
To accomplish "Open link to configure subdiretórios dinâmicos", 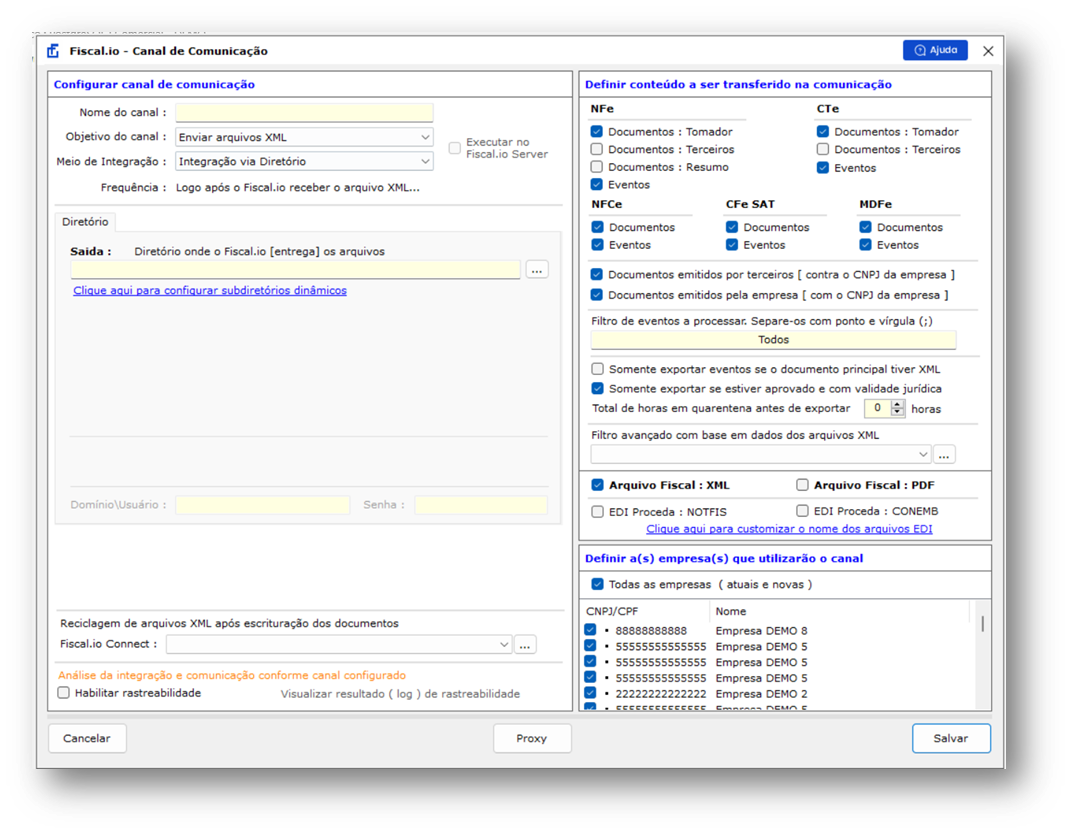I will [210, 290].
